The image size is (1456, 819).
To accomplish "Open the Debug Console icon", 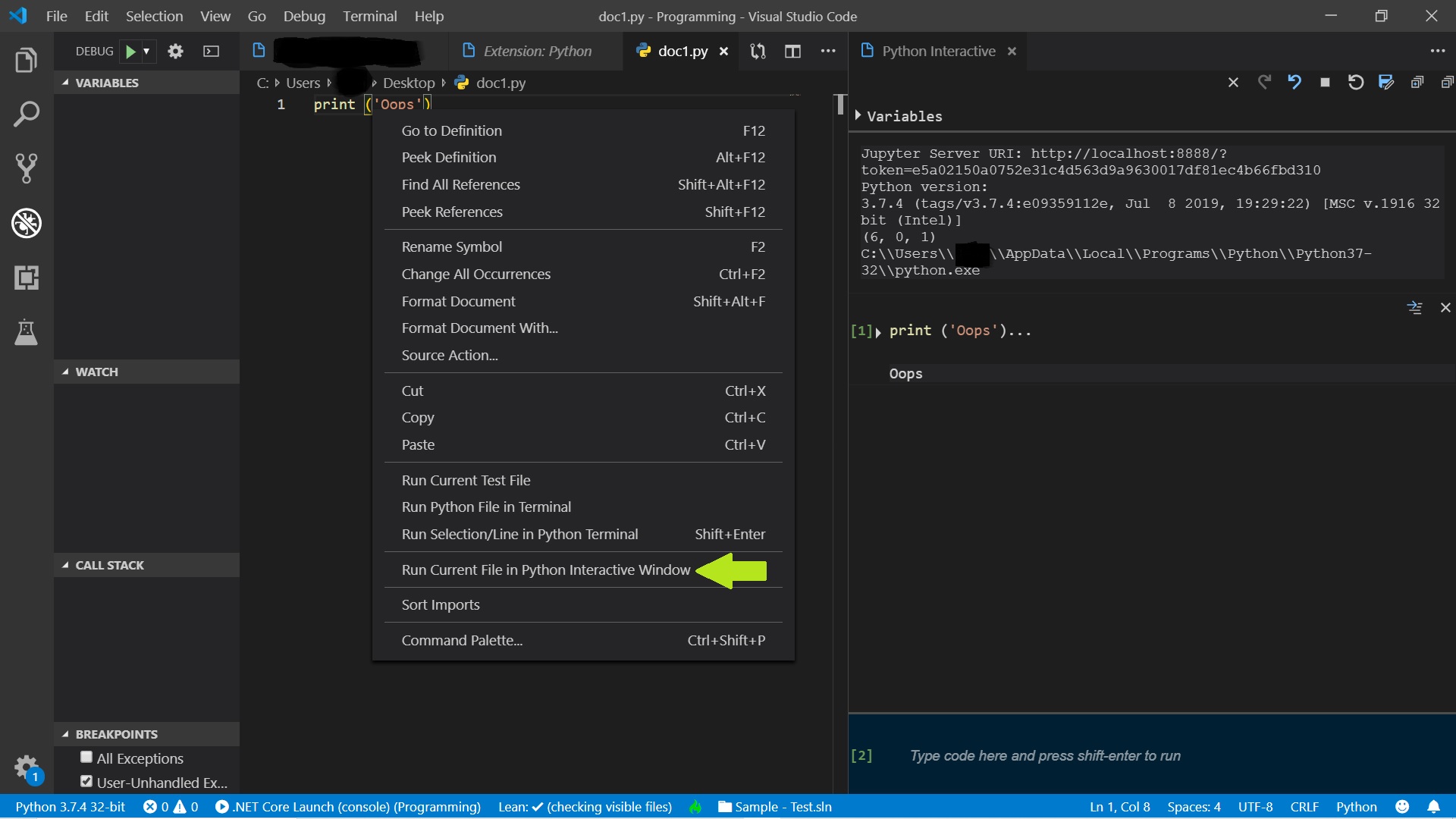I will [x=211, y=51].
